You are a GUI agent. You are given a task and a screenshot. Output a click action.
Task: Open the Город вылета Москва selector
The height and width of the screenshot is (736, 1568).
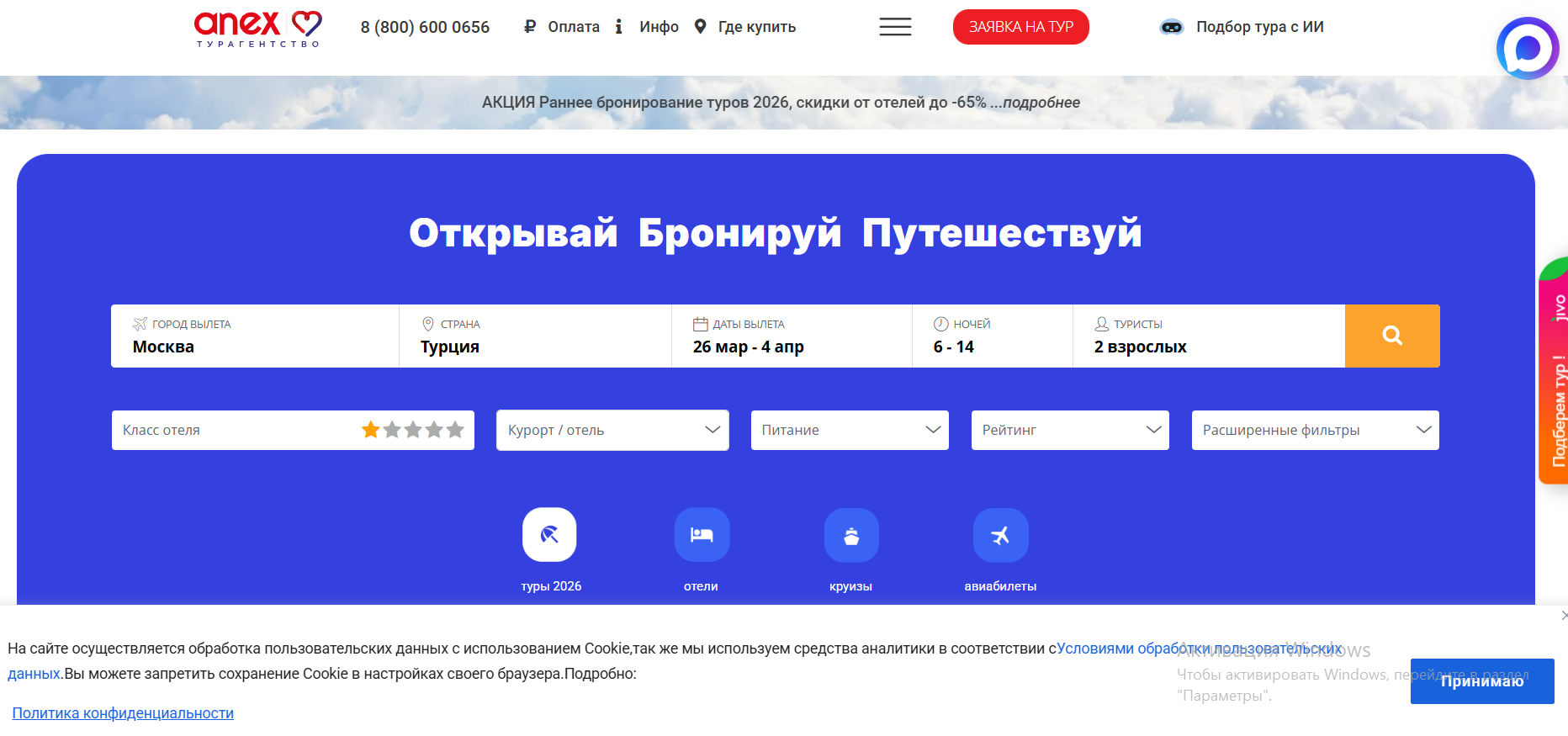[255, 336]
